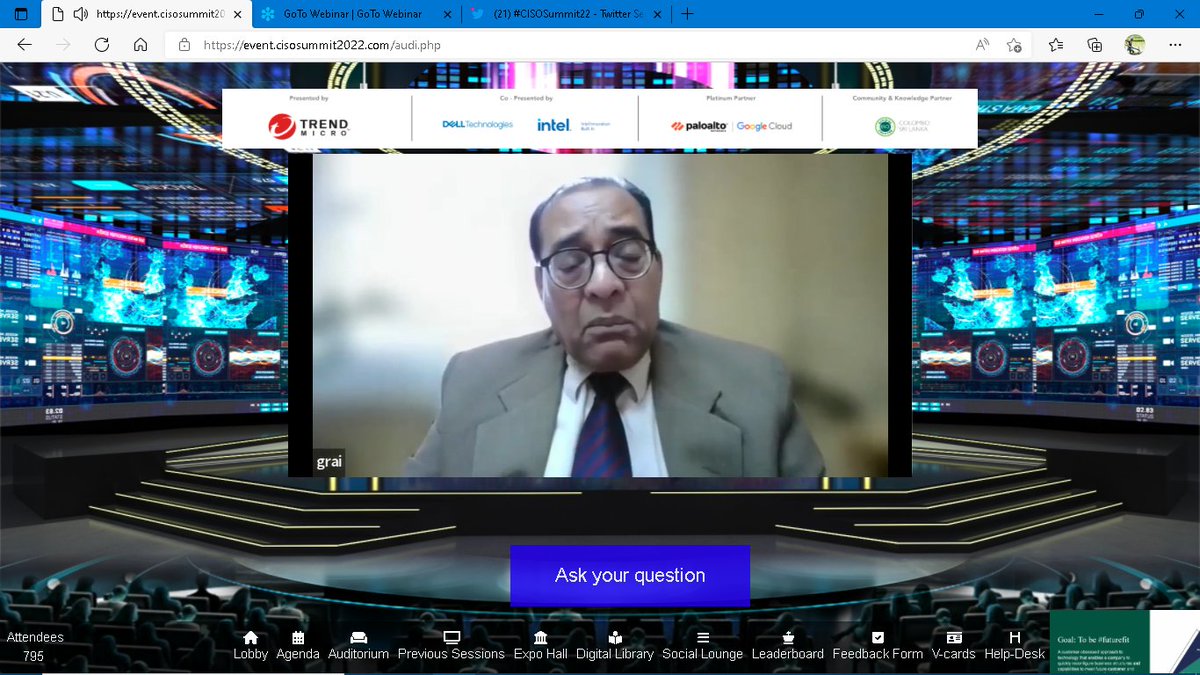1200x675 pixels.
Task: Open the Favorites list
Action: tap(1056, 45)
